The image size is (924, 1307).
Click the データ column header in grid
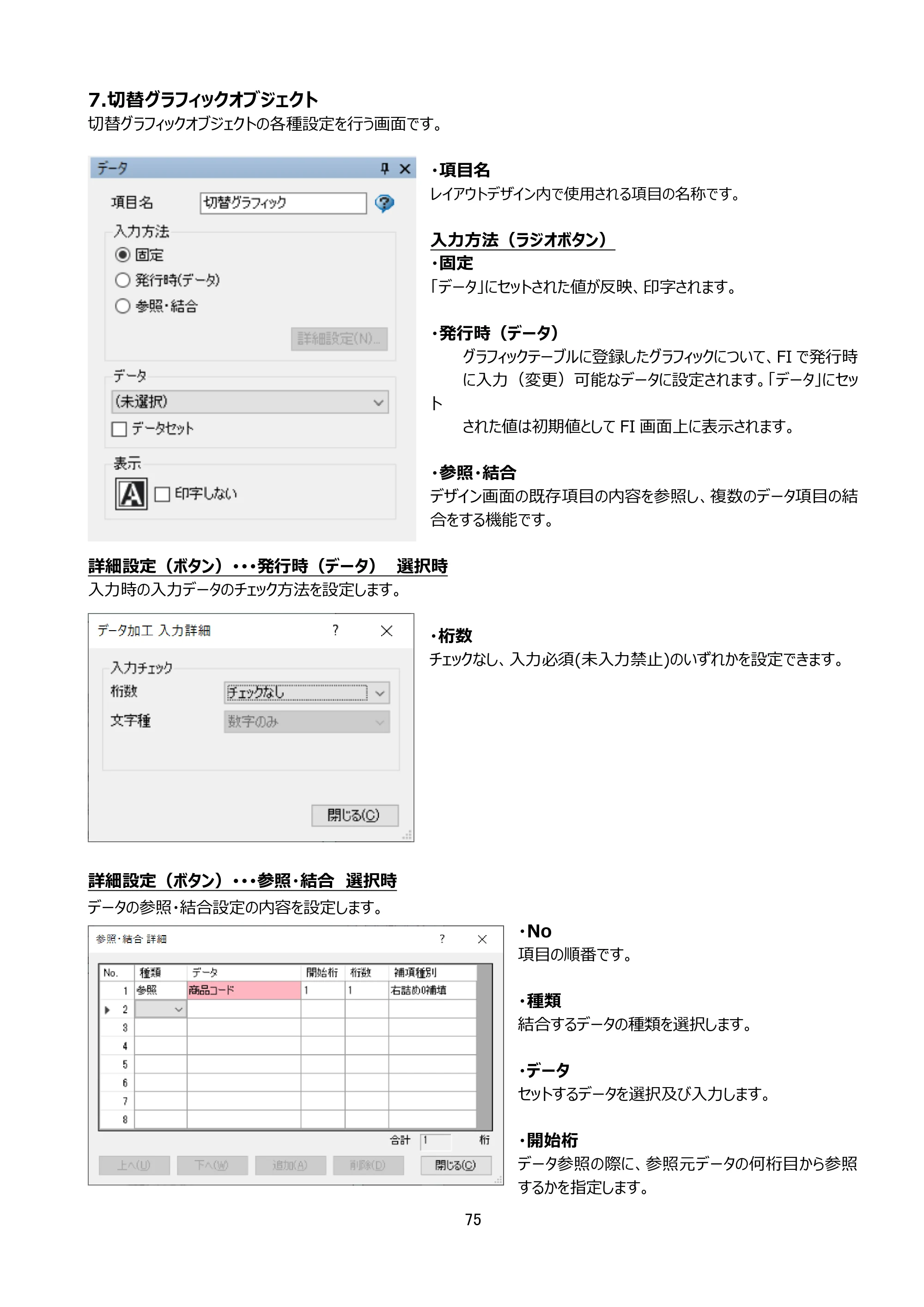(243, 973)
